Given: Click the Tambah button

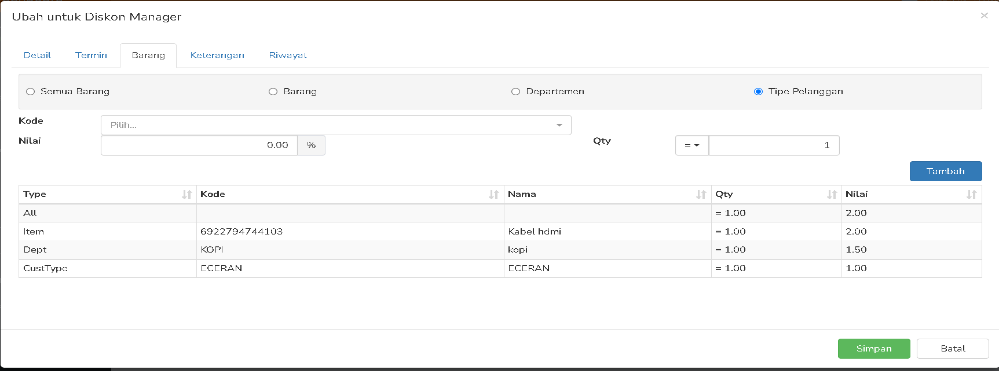Looking at the screenshot, I should (x=945, y=171).
